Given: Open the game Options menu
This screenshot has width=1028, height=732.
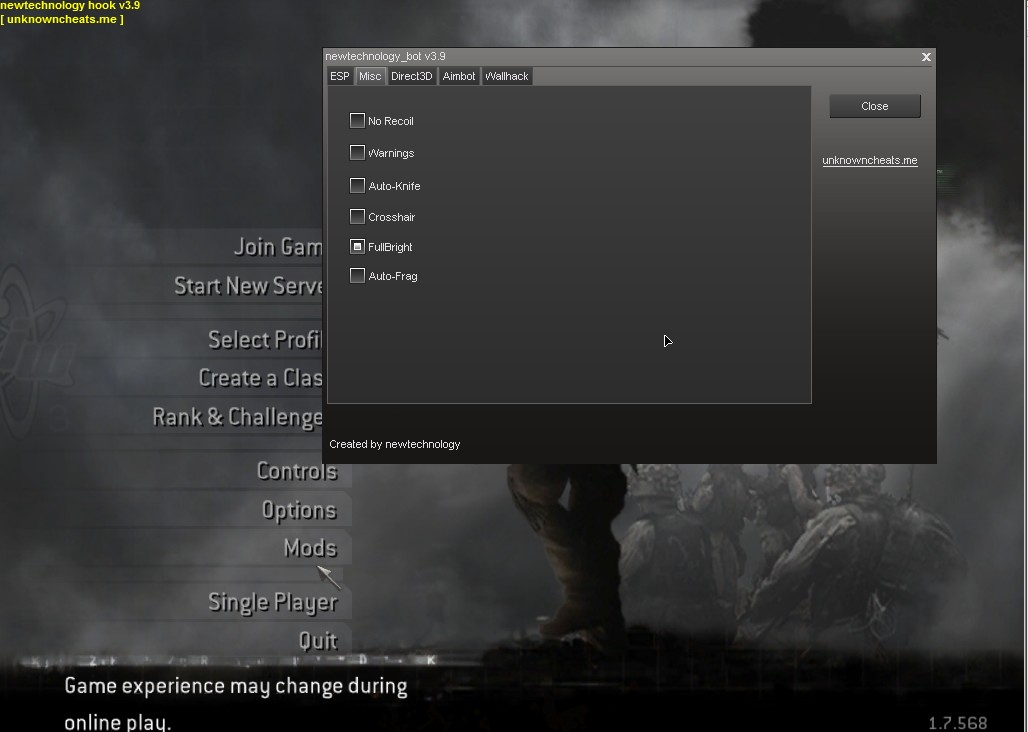Looking at the screenshot, I should (299, 510).
